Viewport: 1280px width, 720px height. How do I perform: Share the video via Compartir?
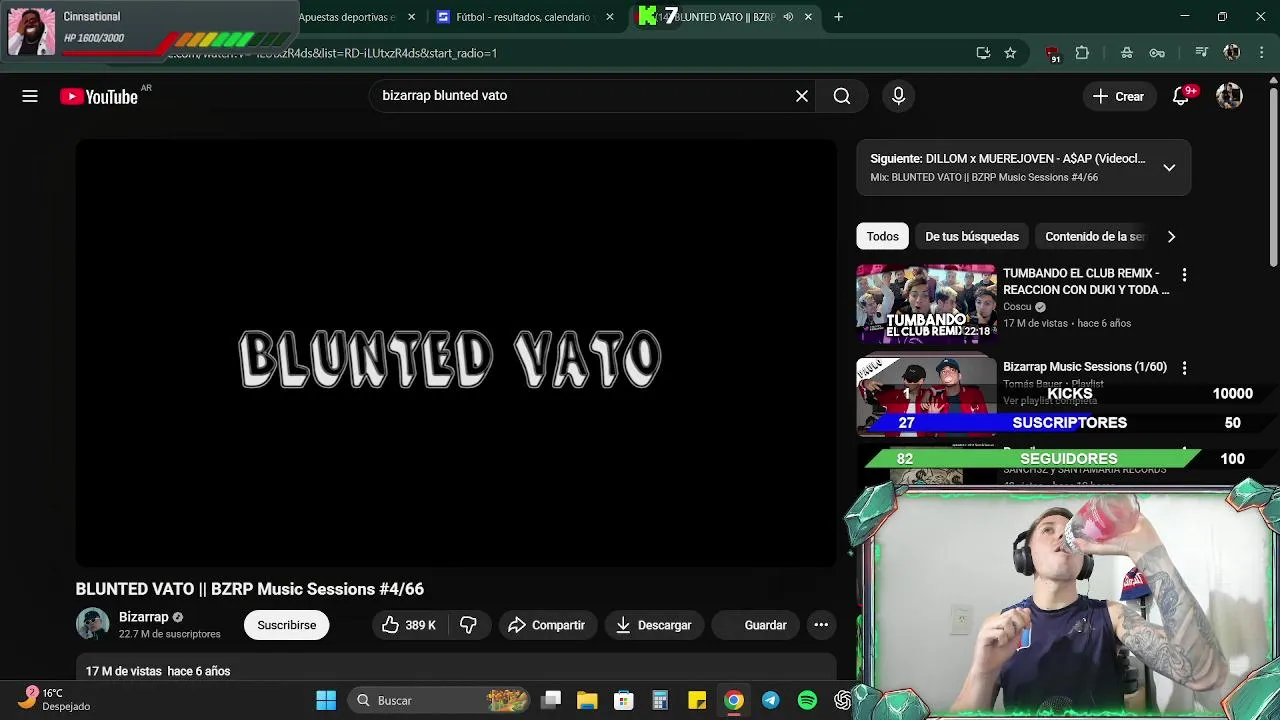(x=547, y=625)
